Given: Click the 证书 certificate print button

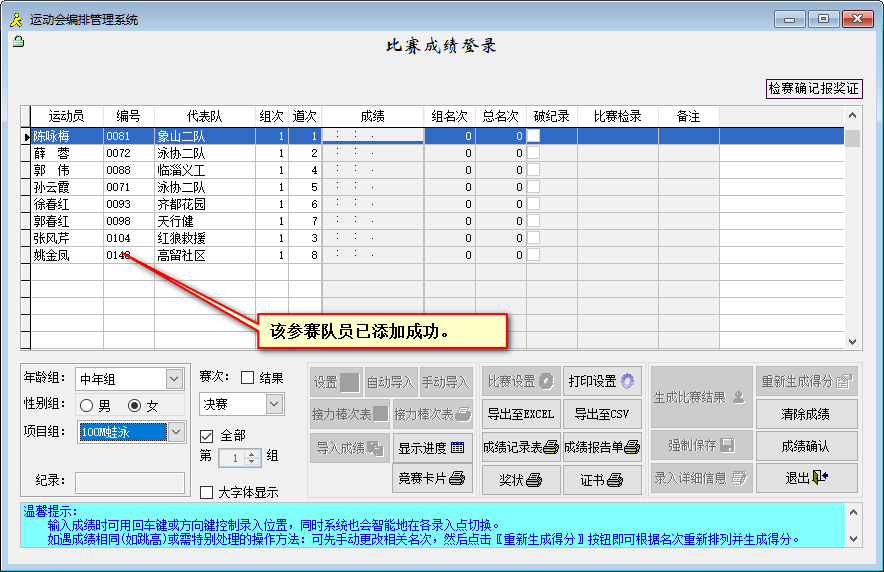Looking at the screenshot, I should (x=601, y=479).
